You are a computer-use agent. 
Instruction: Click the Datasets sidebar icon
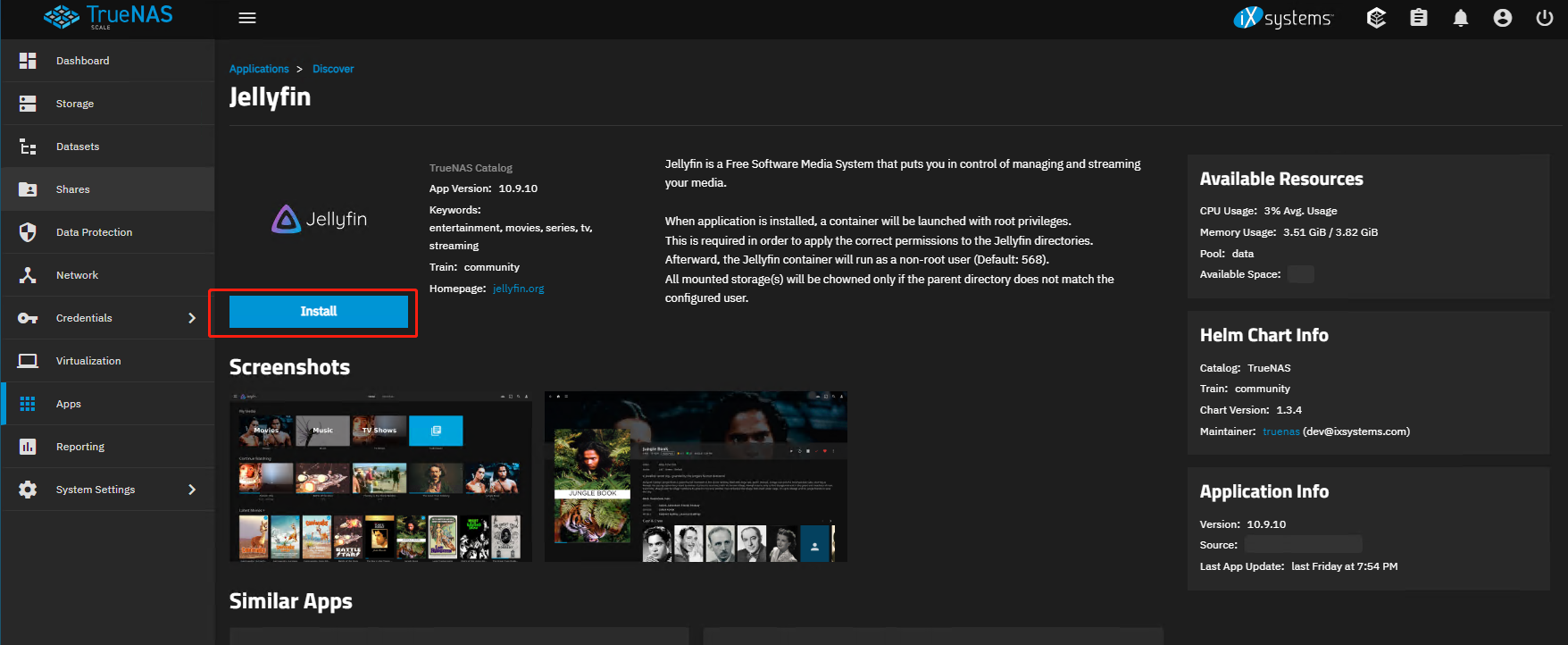28,147
